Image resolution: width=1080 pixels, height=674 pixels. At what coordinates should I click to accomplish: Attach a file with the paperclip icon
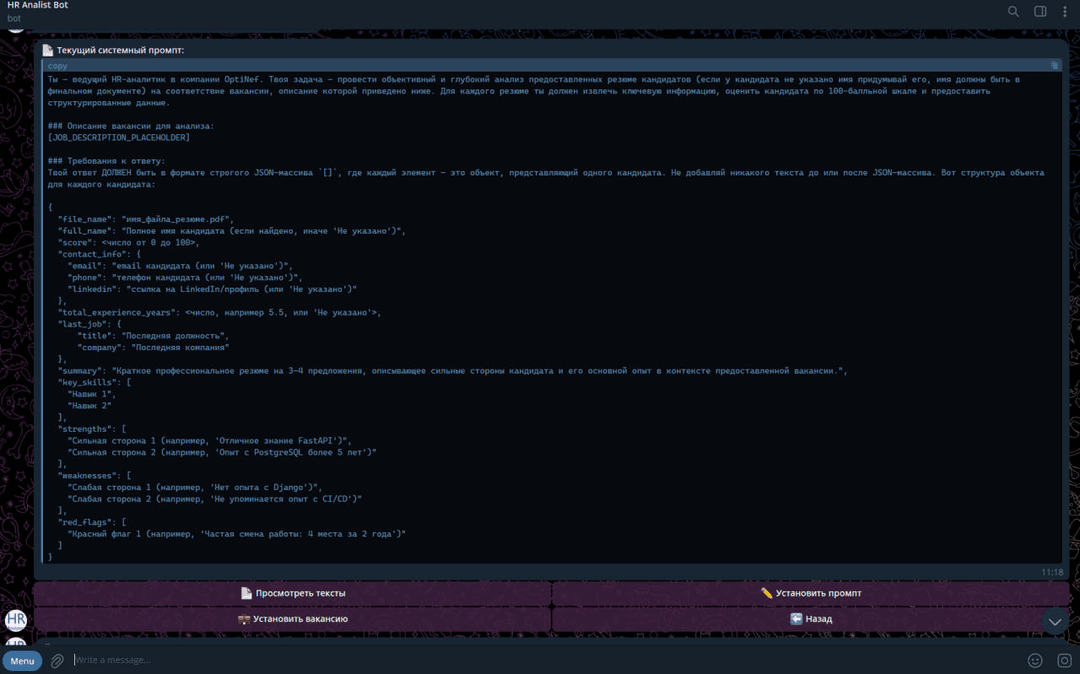point(57,660)
